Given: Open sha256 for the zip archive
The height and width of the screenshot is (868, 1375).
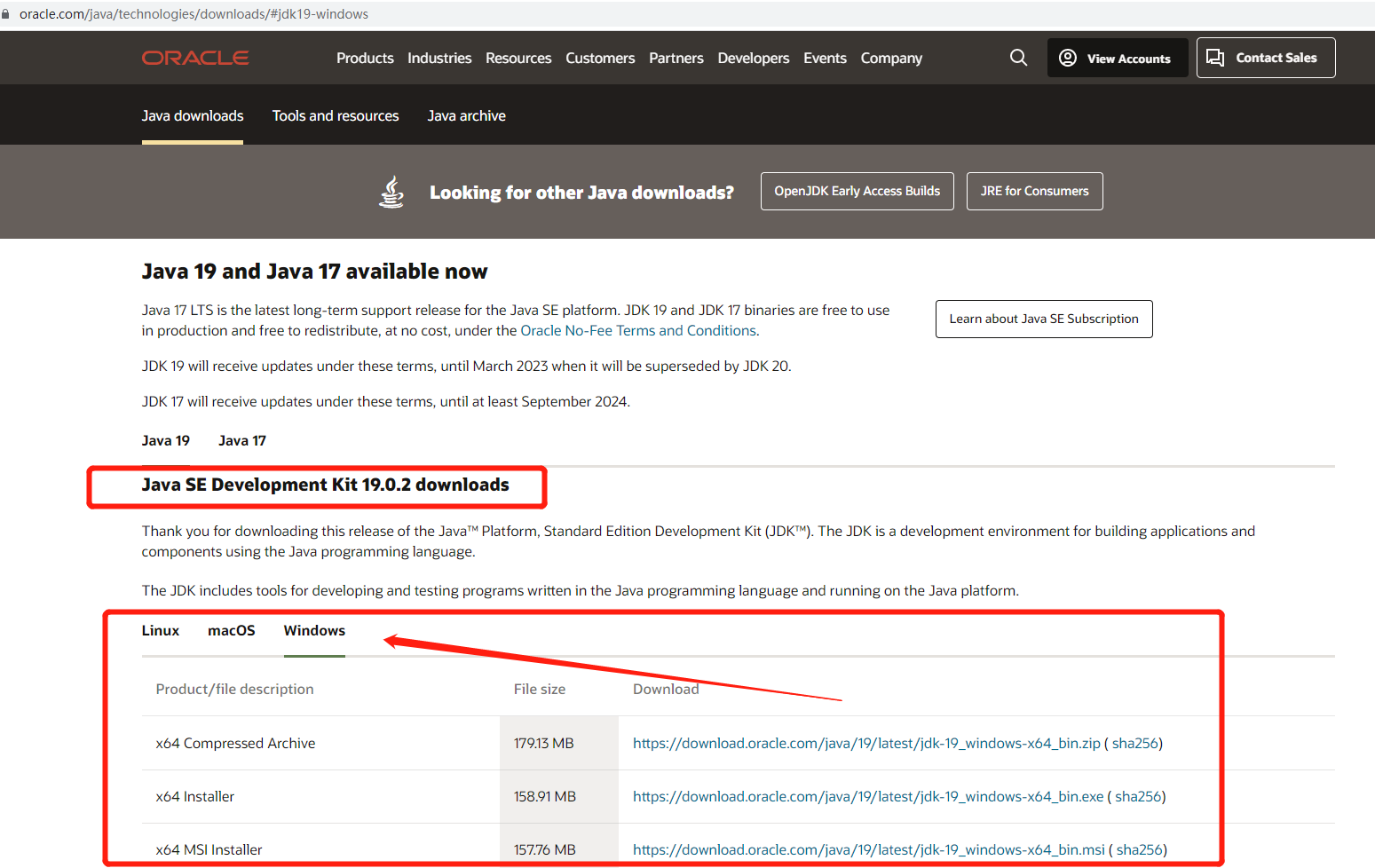Looking at the screenshot, I should [x=1135, y=743].
